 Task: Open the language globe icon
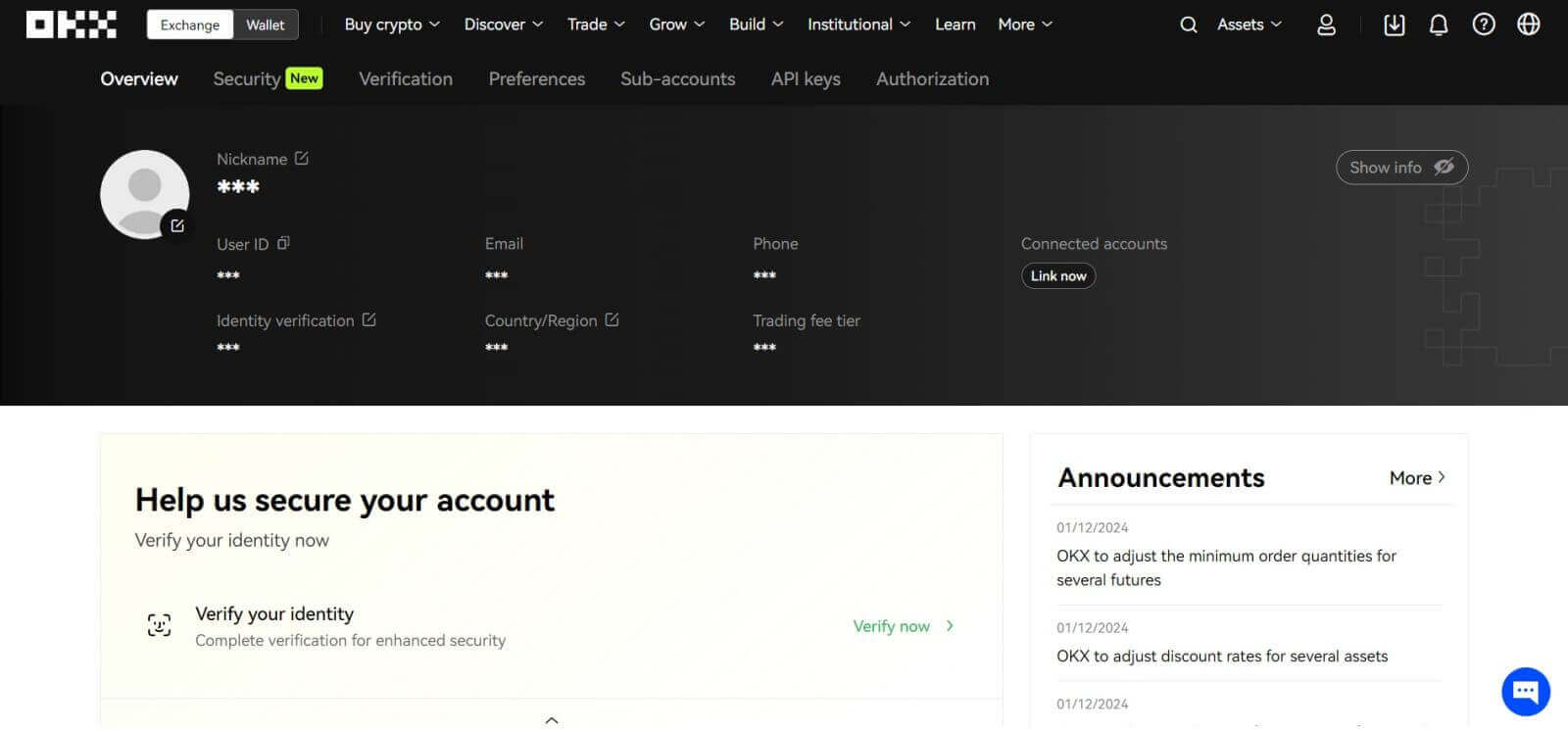[x=1528, y=24]
